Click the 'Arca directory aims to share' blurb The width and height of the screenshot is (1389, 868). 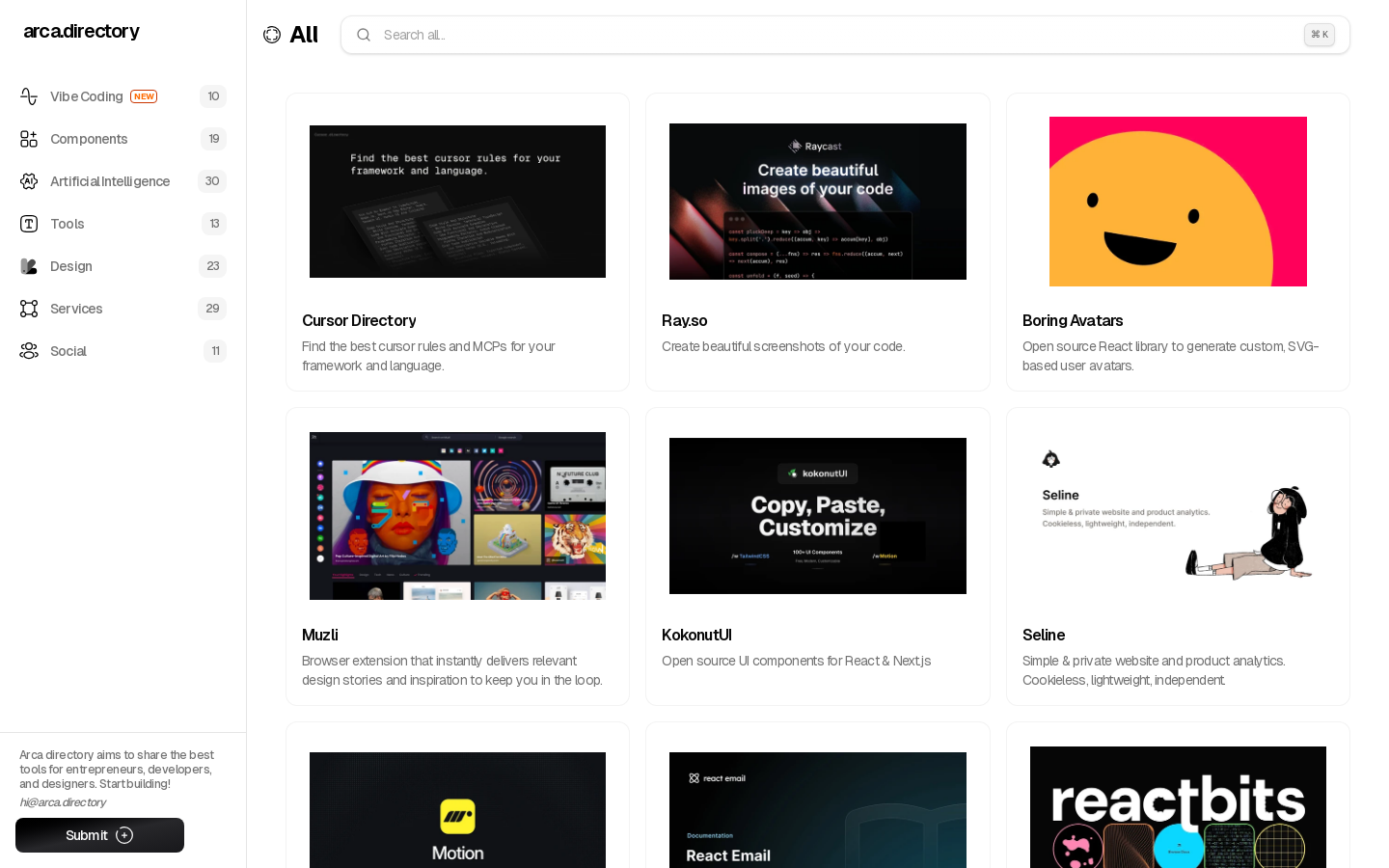coord(117,770)
